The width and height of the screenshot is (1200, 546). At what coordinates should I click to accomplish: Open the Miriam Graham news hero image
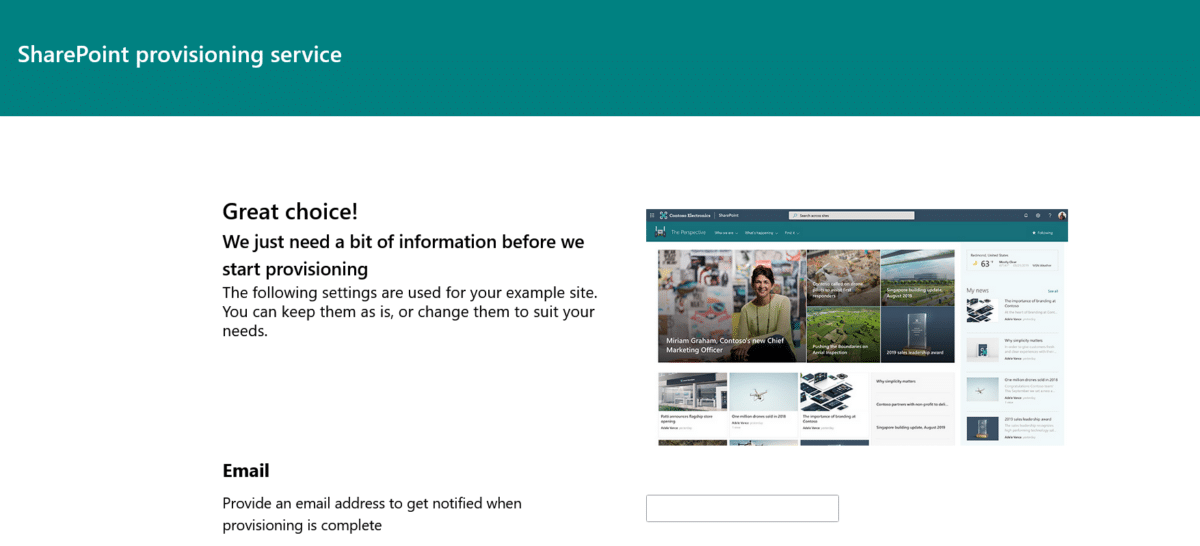coord(731,305)
